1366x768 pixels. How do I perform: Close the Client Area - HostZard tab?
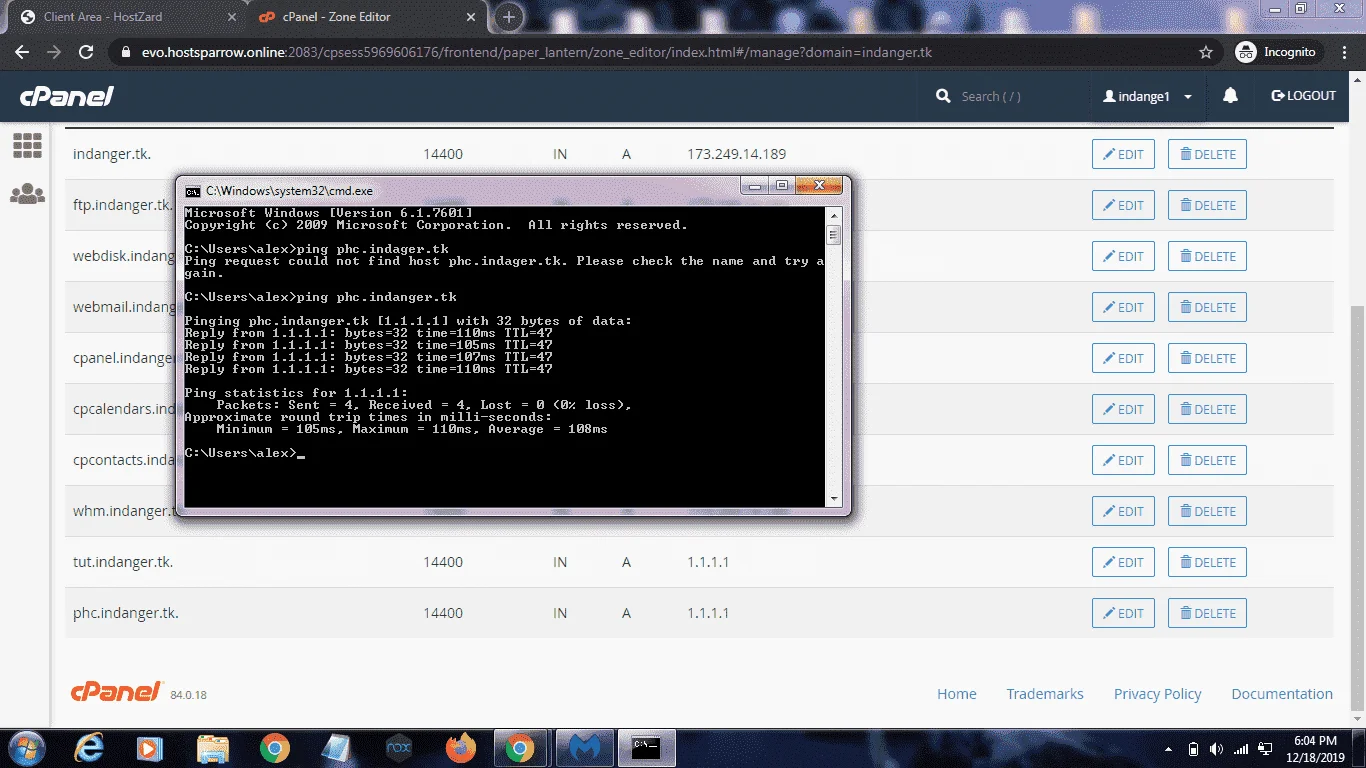232,17
